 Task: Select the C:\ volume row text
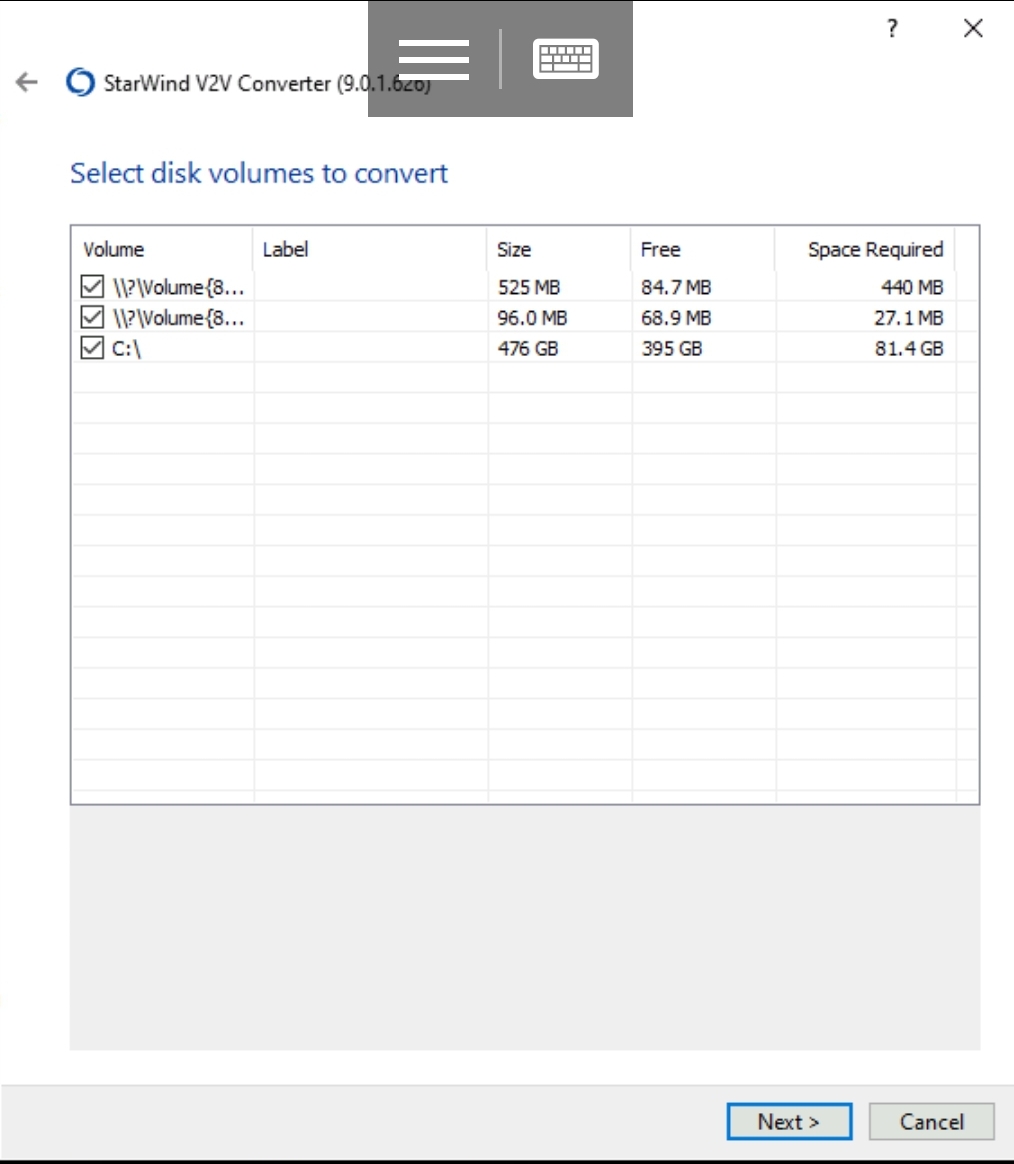coord(126,348)
